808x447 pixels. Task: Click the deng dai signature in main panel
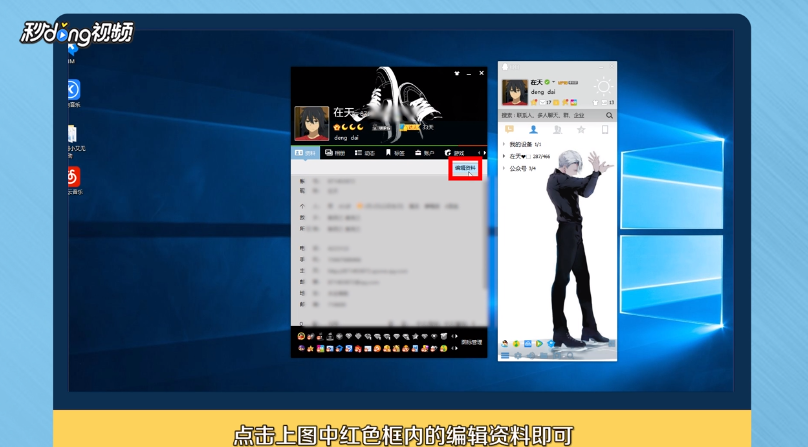[x=543, y=92]
